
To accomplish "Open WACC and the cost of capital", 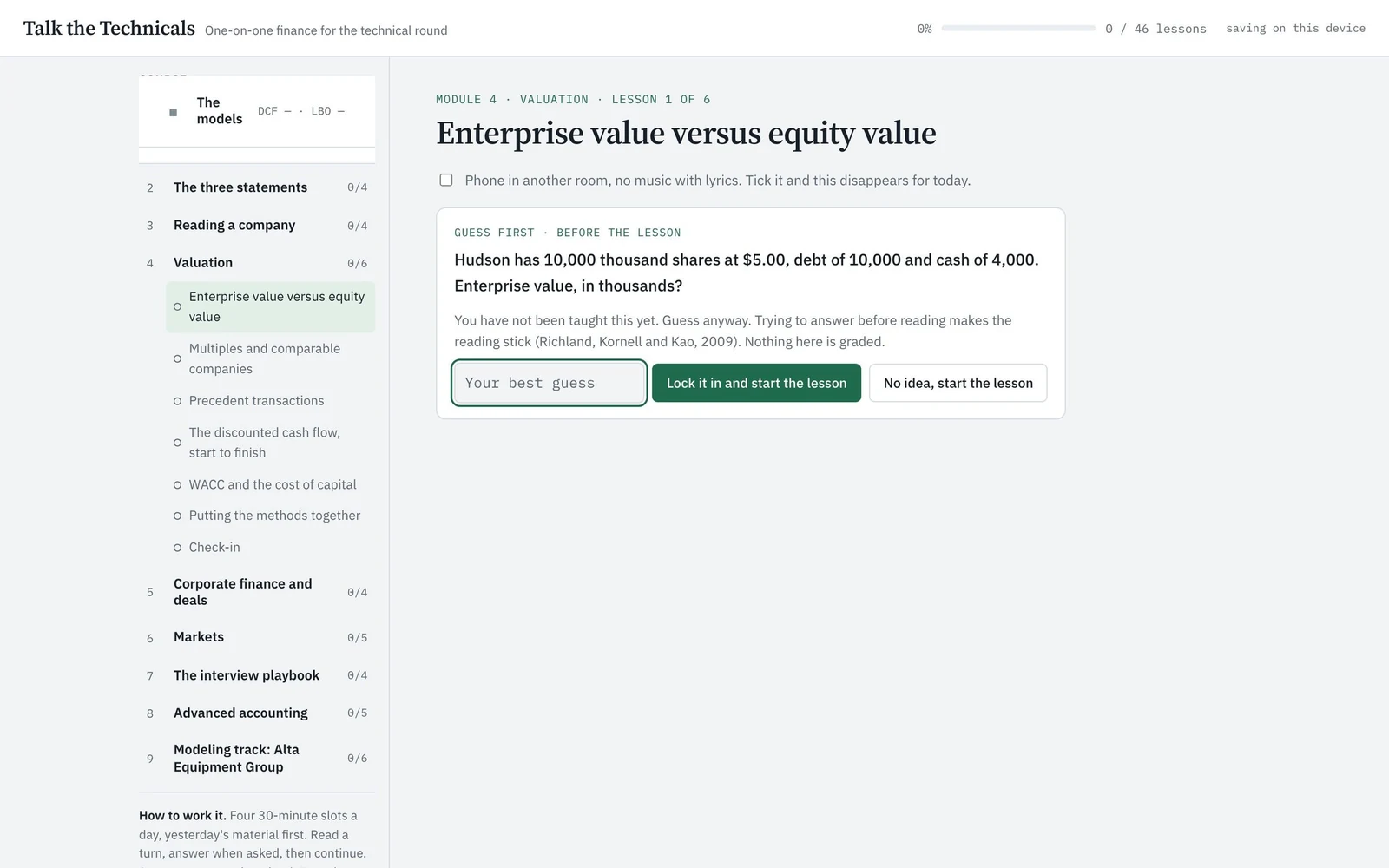I will point(271,484).
